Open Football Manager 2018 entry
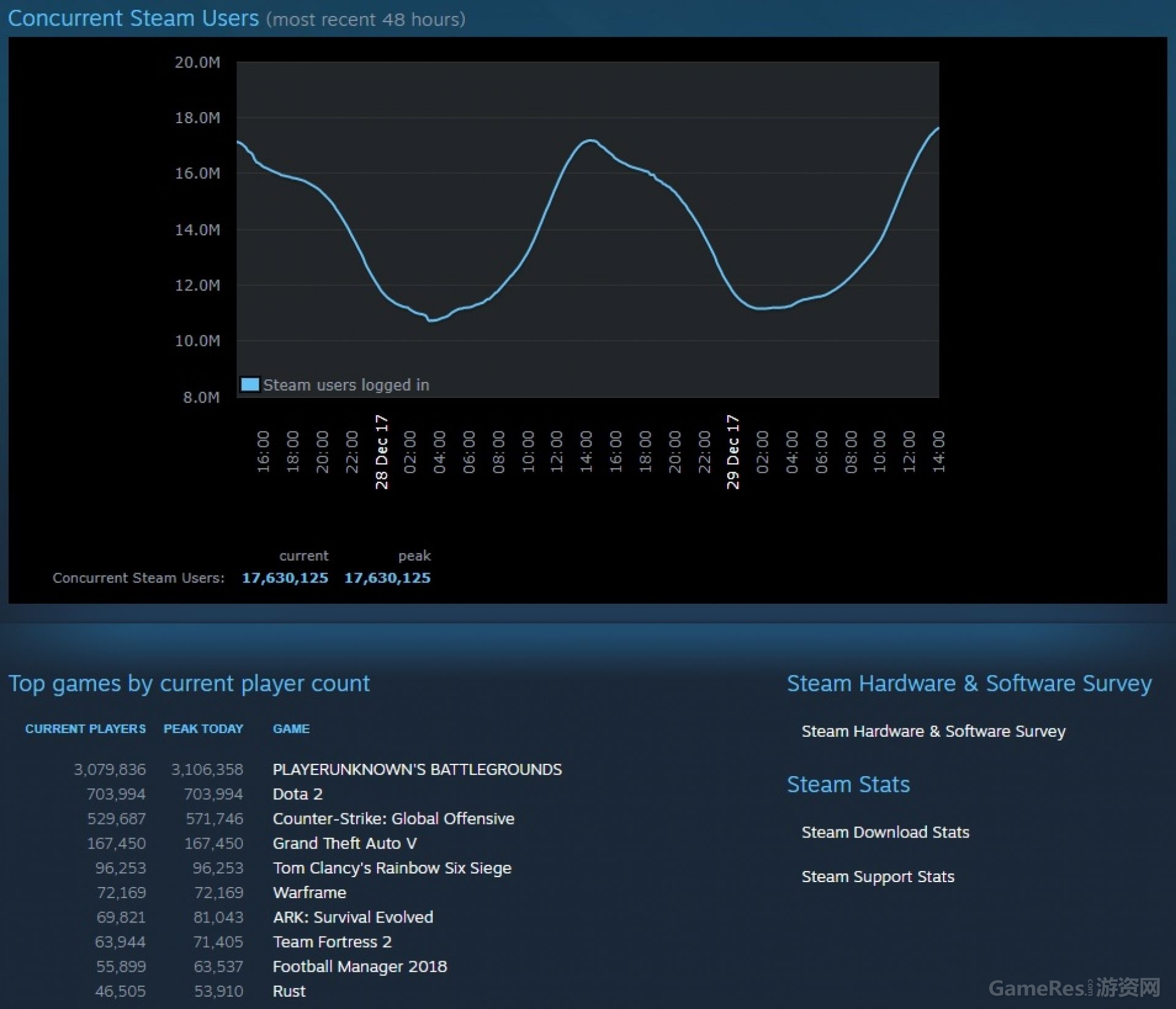This screenshot has height=1009, width=1176. click(360, 966)
